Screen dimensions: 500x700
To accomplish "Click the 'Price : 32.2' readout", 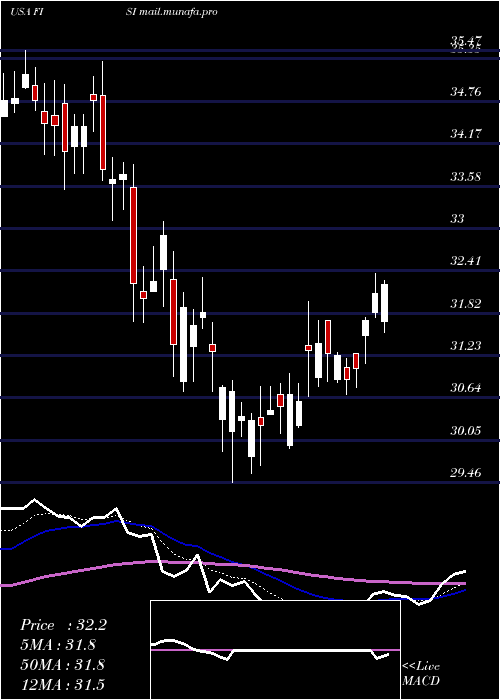I will tap(63, 625).
